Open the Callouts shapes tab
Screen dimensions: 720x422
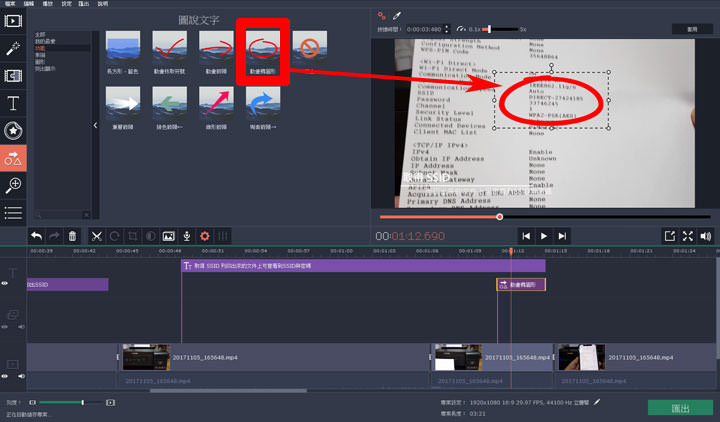click(13, 158)
